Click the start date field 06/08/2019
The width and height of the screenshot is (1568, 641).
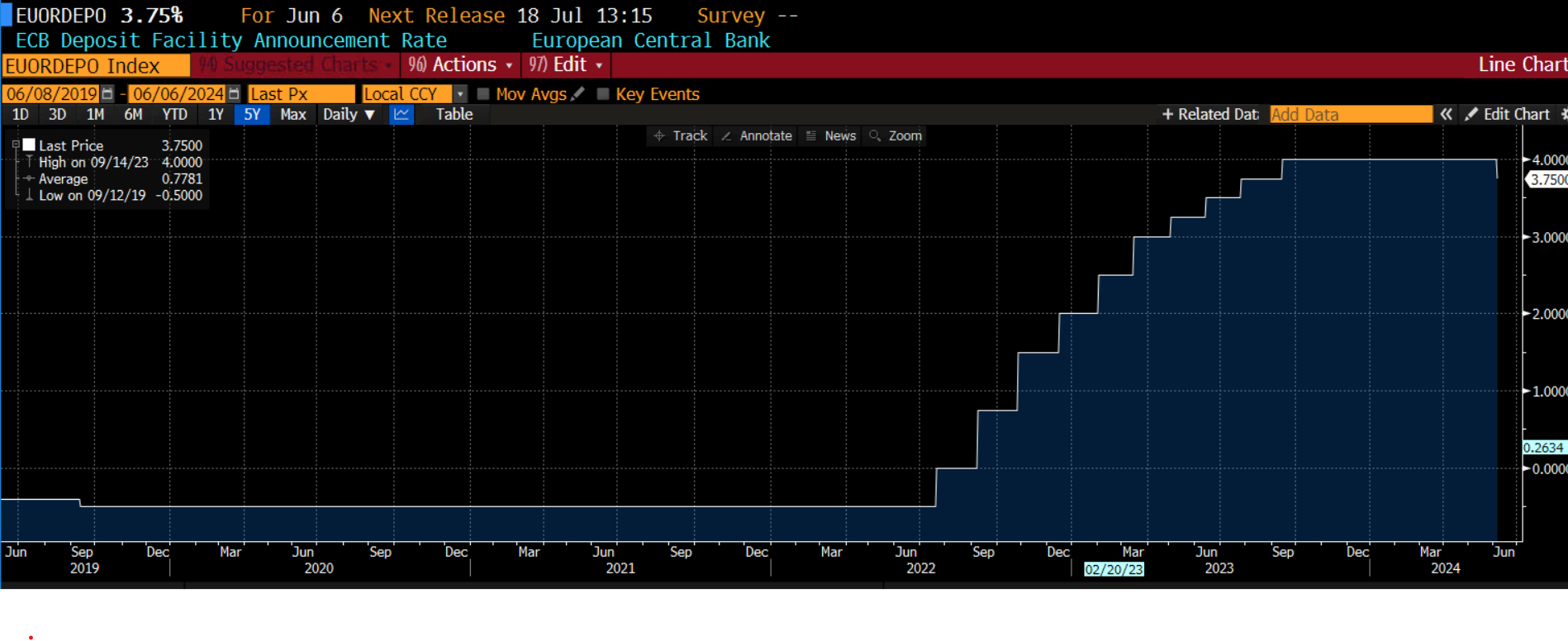pyautogui.click(x=51, y=94)
